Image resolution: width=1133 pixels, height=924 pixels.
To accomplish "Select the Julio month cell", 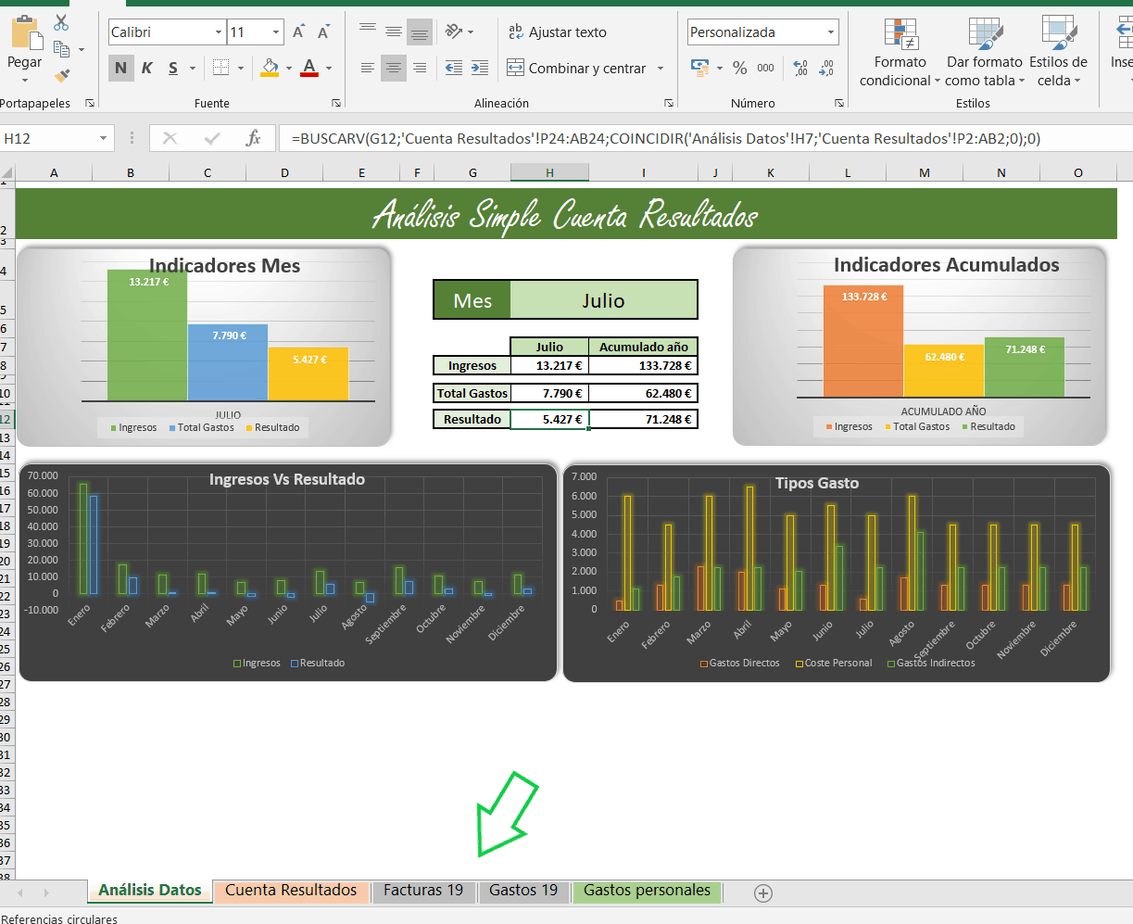I will 603,300.
